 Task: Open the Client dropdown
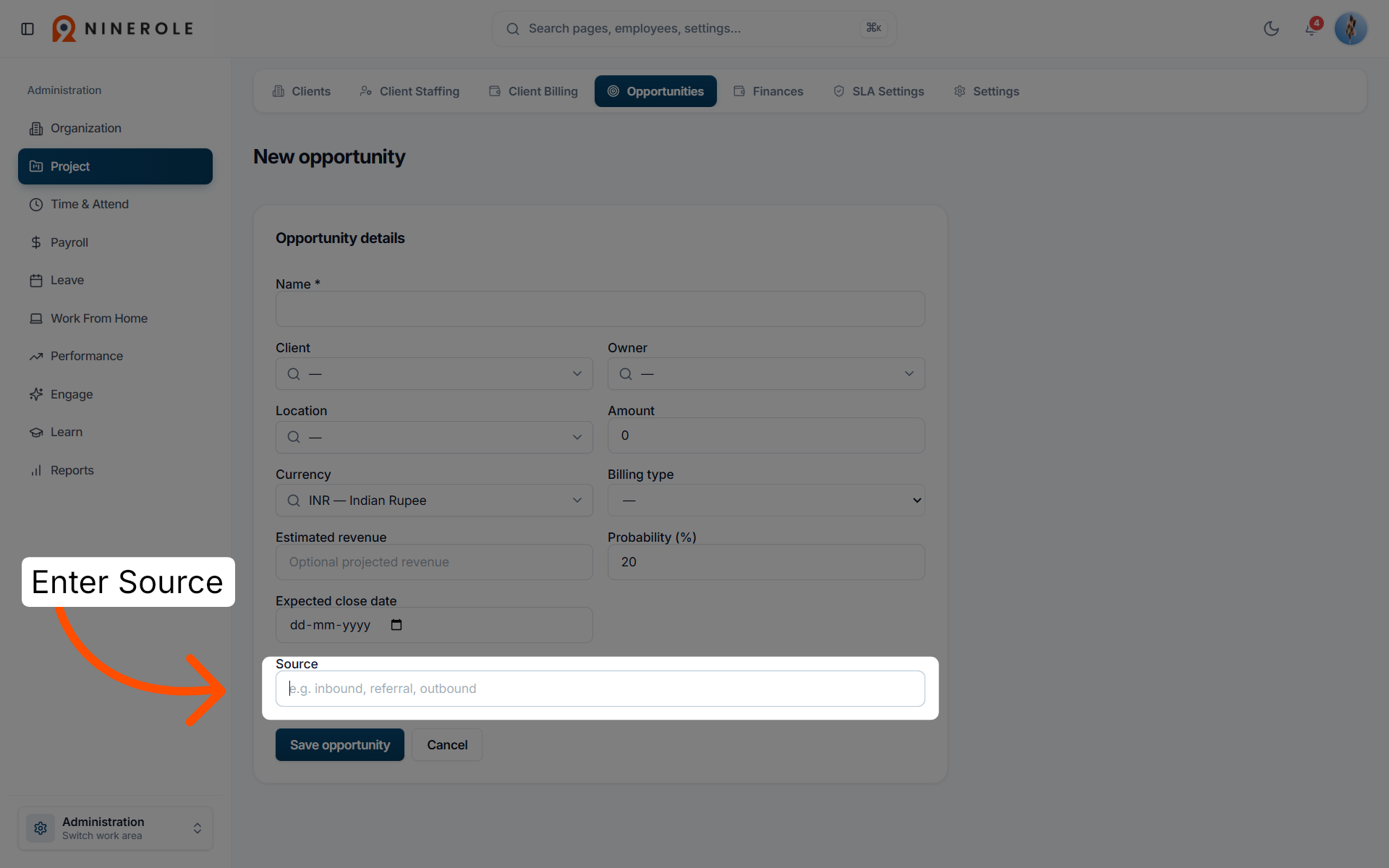click(434, 374)
